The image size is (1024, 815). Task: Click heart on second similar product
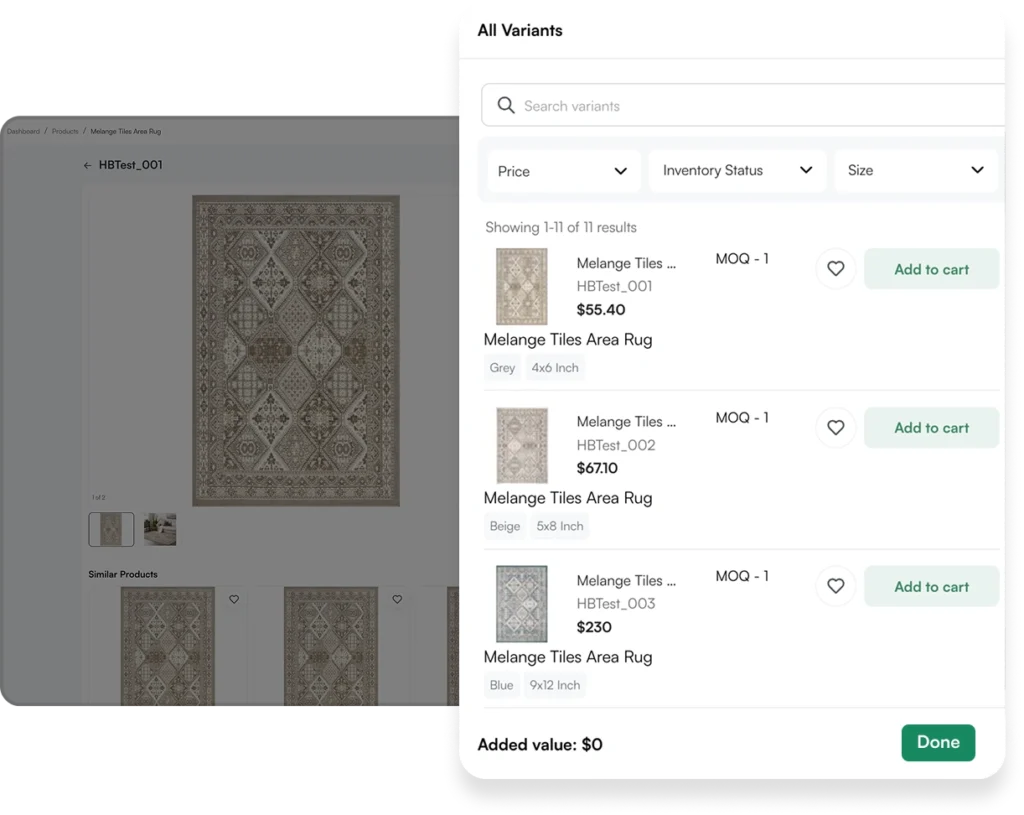[397, 600]
